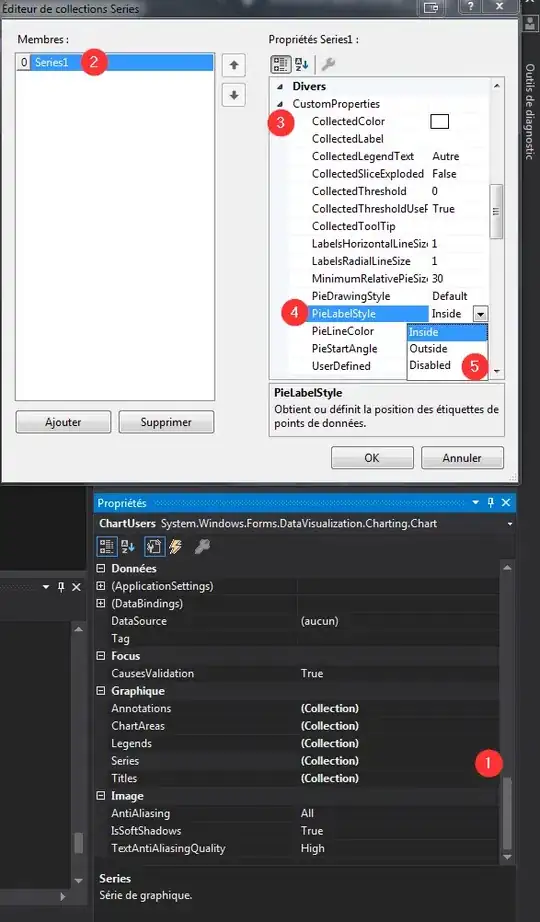Choose Inside from PieLabelStyle list
Screen dimensions: 540x922
[x=447, y=332]
